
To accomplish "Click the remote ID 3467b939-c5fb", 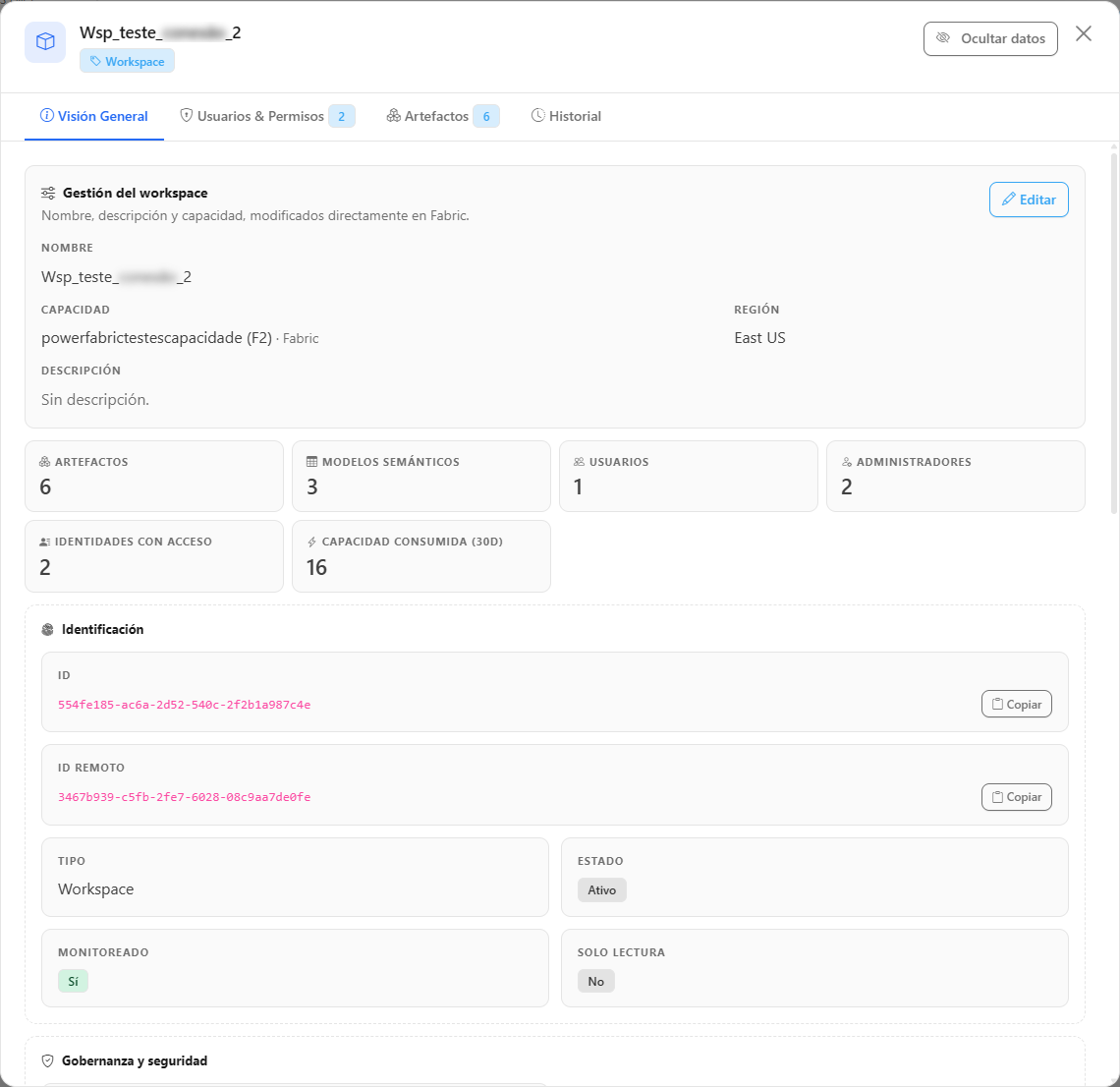I will pos(185,797).
